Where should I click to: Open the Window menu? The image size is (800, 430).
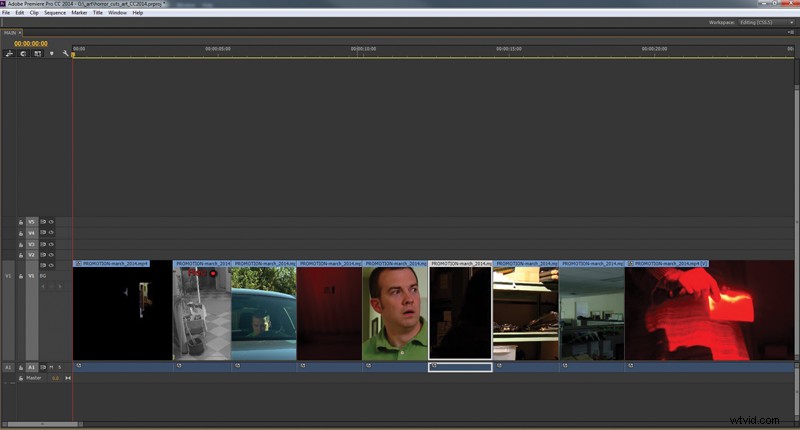point(117,13)
